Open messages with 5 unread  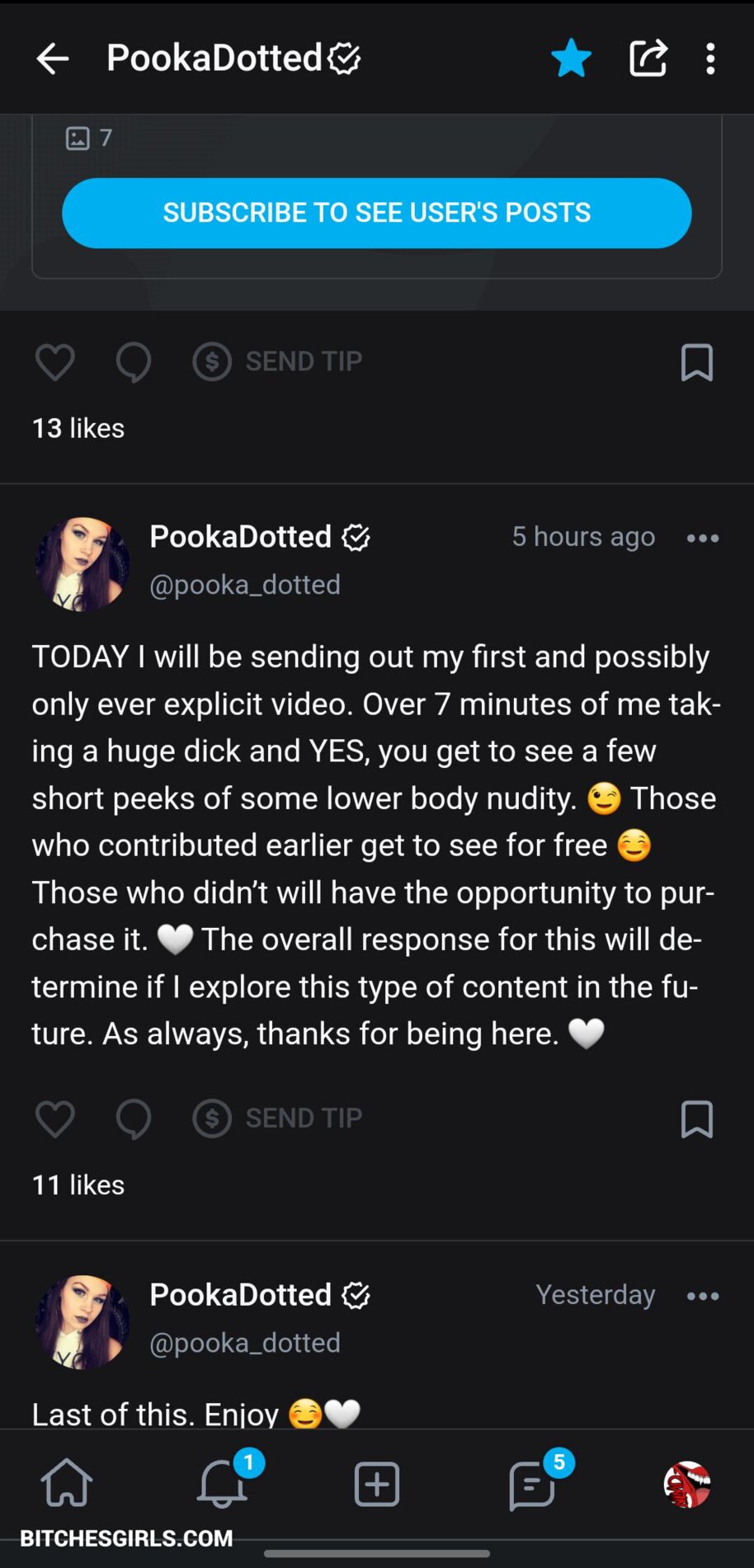[x=532, y=1485]
